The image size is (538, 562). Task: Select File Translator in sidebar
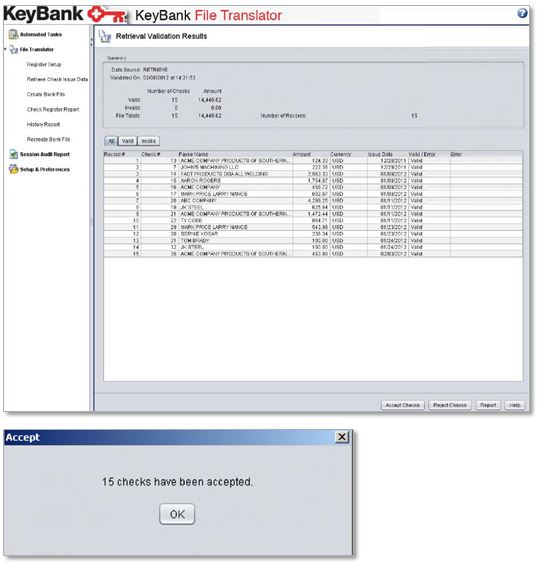(37, 49)
